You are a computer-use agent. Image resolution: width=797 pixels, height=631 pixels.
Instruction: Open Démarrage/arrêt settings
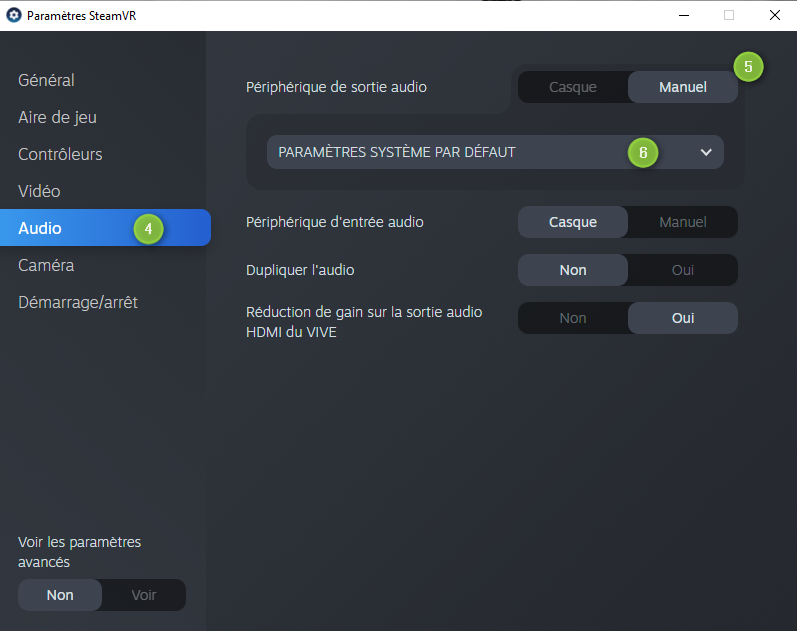[x=78, y=303]
